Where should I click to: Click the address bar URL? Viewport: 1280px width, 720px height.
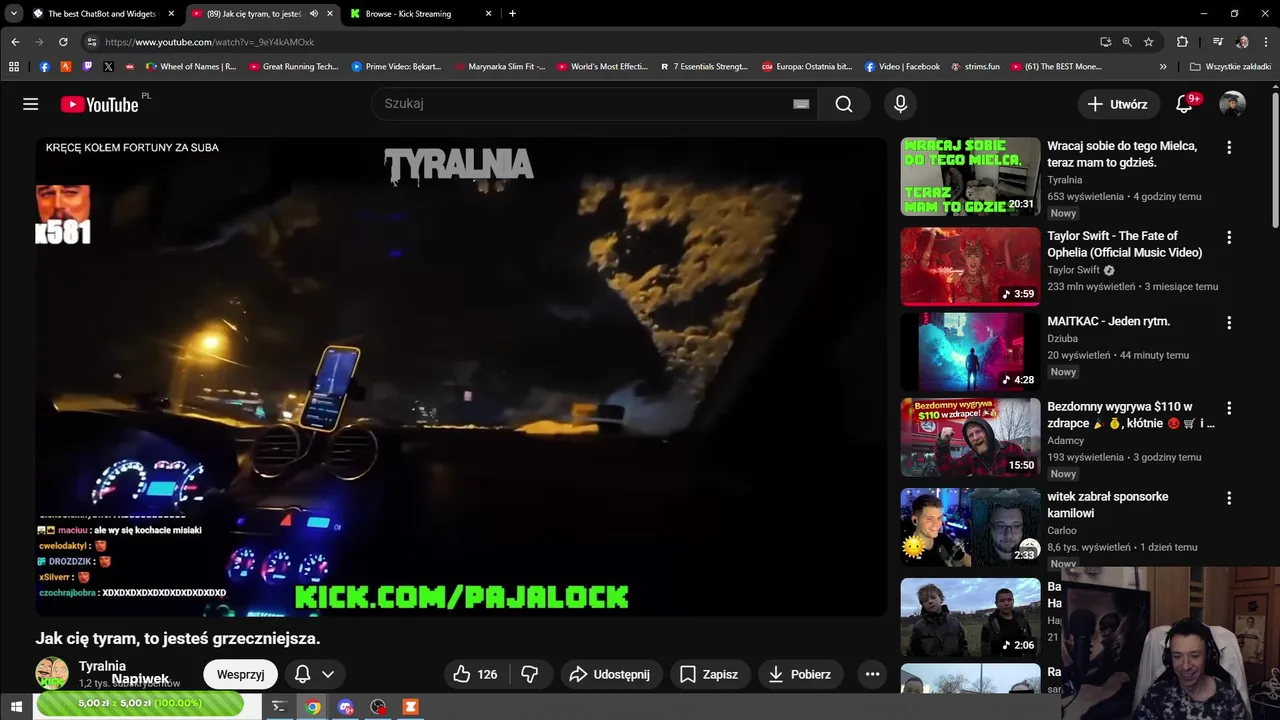tap(209, 42)
